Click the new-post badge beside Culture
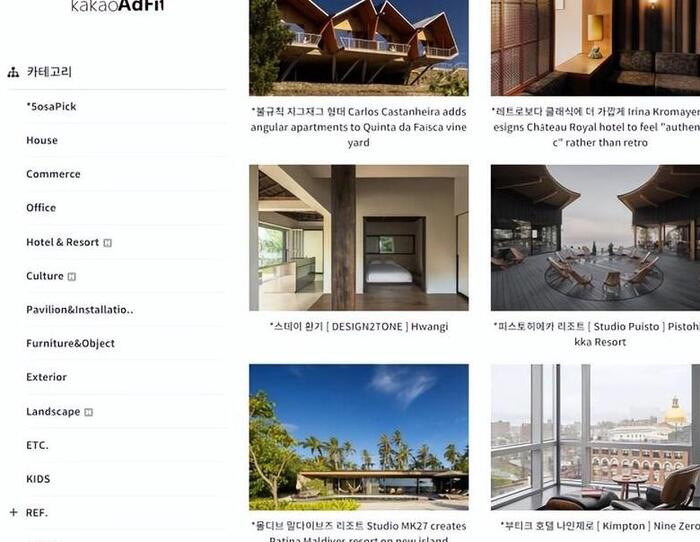 [72, 277]
